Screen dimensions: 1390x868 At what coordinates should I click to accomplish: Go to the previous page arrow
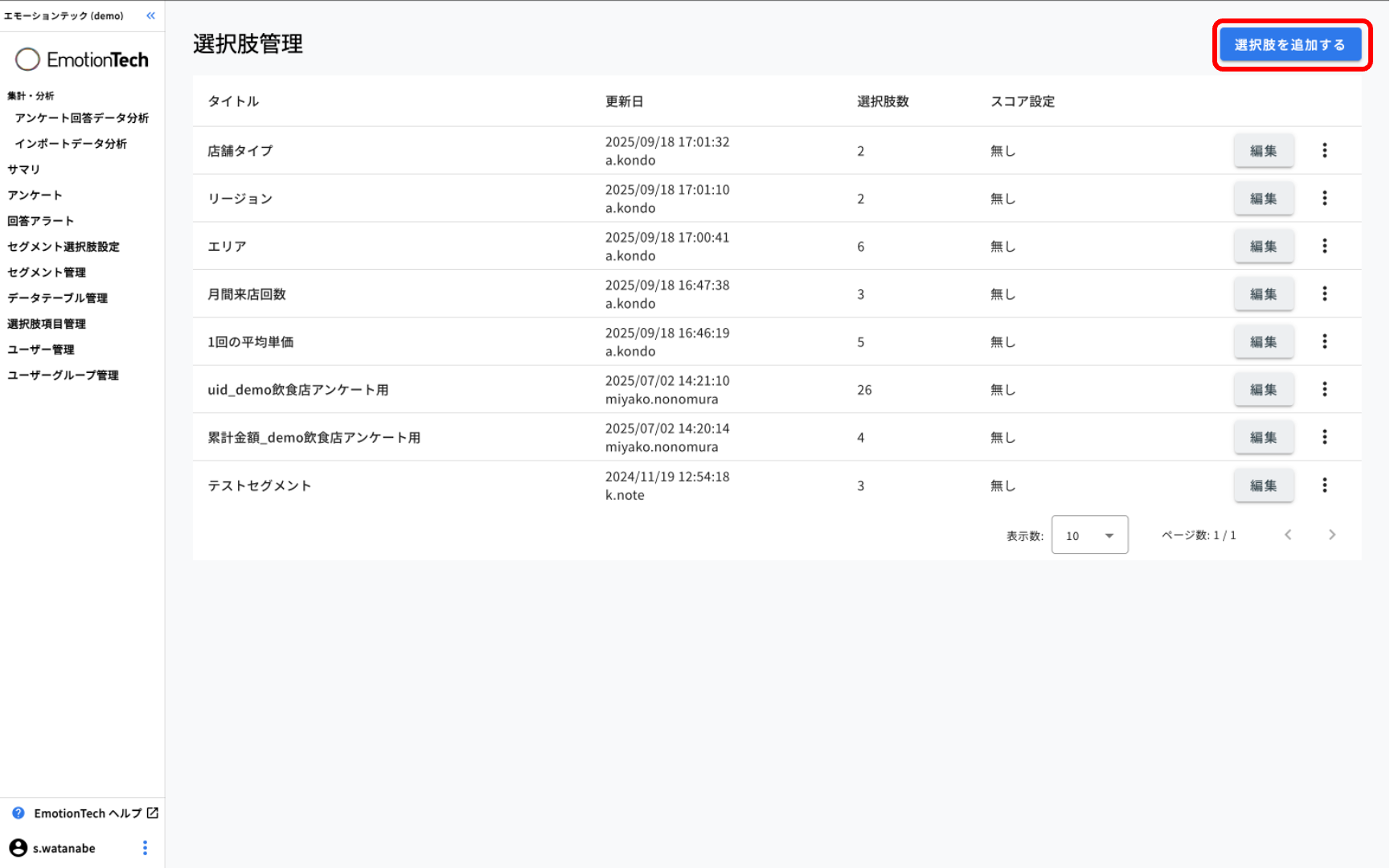(x=1288, y=535)
